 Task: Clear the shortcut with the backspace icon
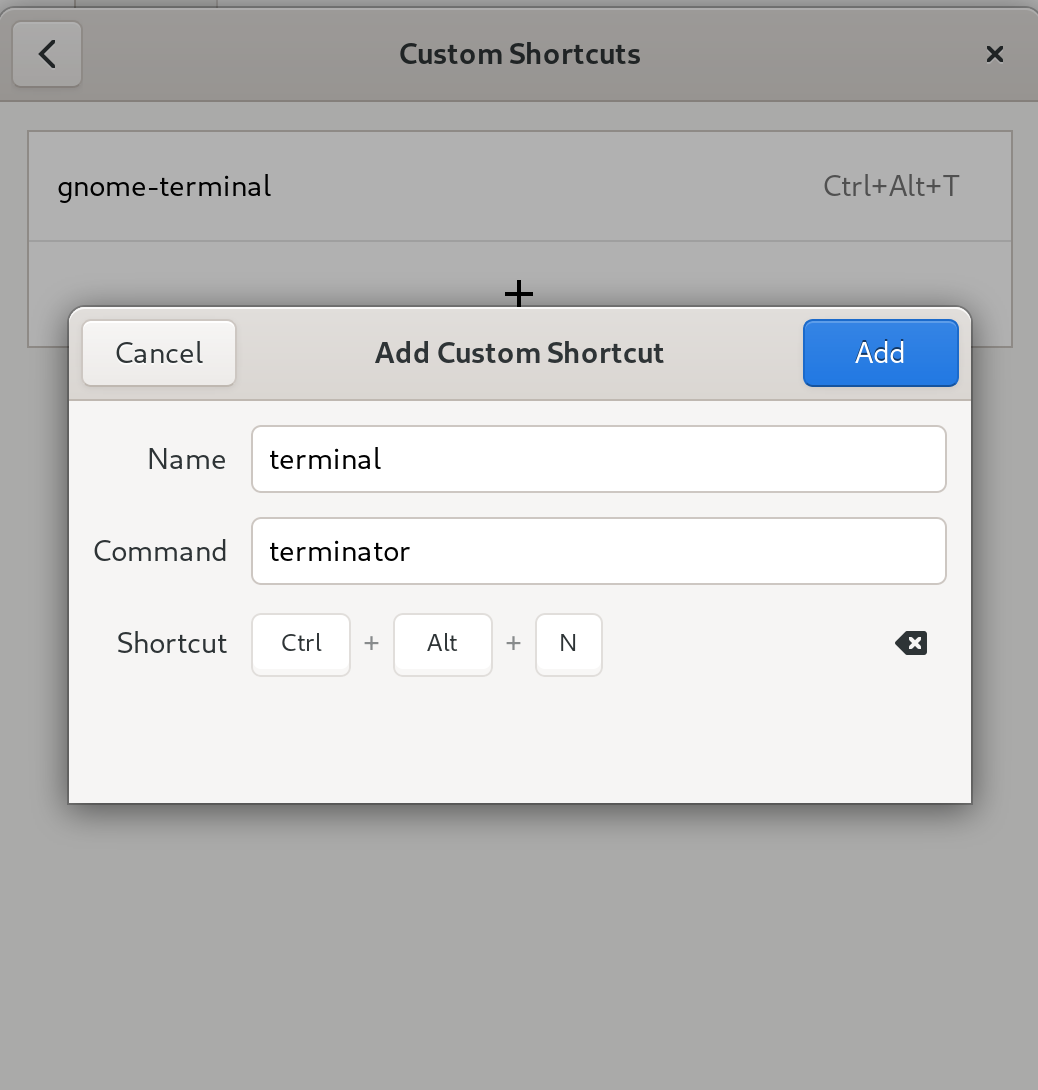click(911, 643)
